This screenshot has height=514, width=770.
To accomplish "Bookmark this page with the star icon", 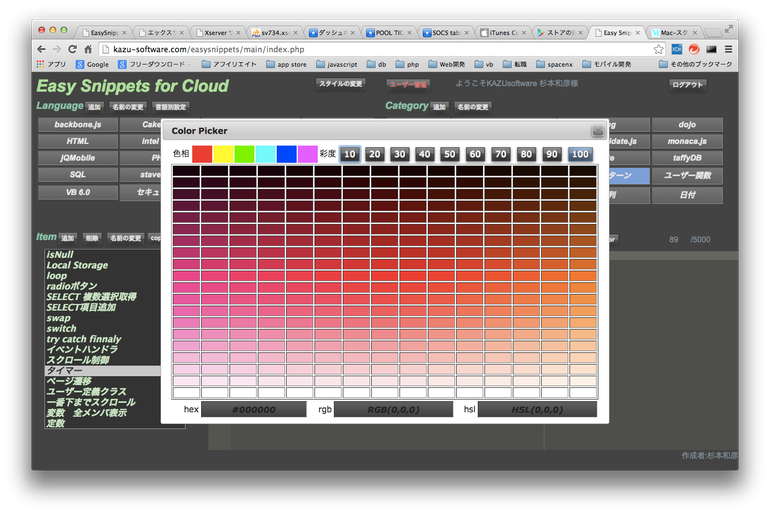I will point(659,49).
